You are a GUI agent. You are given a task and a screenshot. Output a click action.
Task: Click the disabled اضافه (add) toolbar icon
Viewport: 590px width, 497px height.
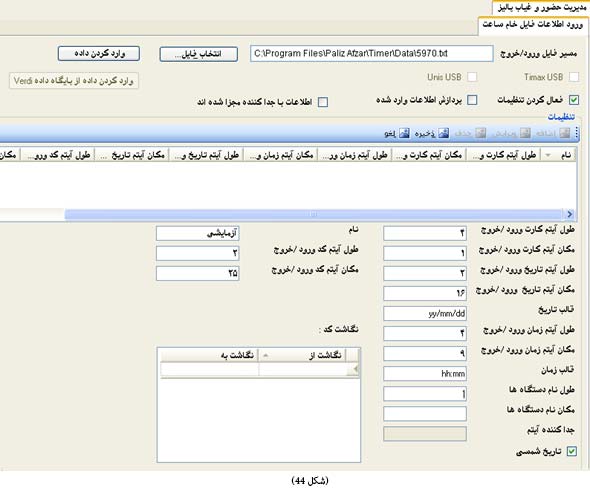pyautogui.click(x=565, y=133)
